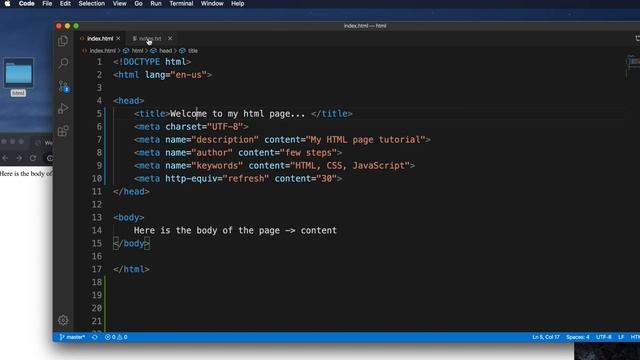Click "My HTML page tutorial" string
The image size is (640, 360).
365,140
